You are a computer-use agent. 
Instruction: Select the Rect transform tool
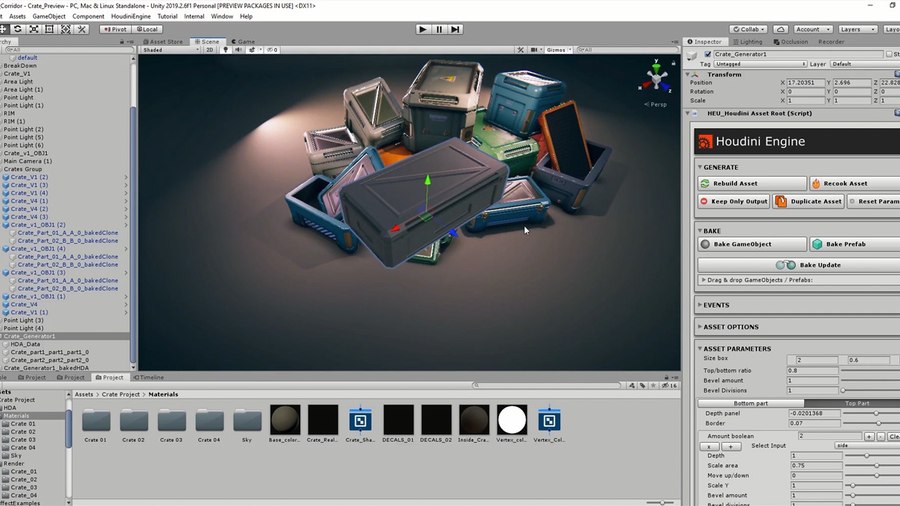(49, 29)
